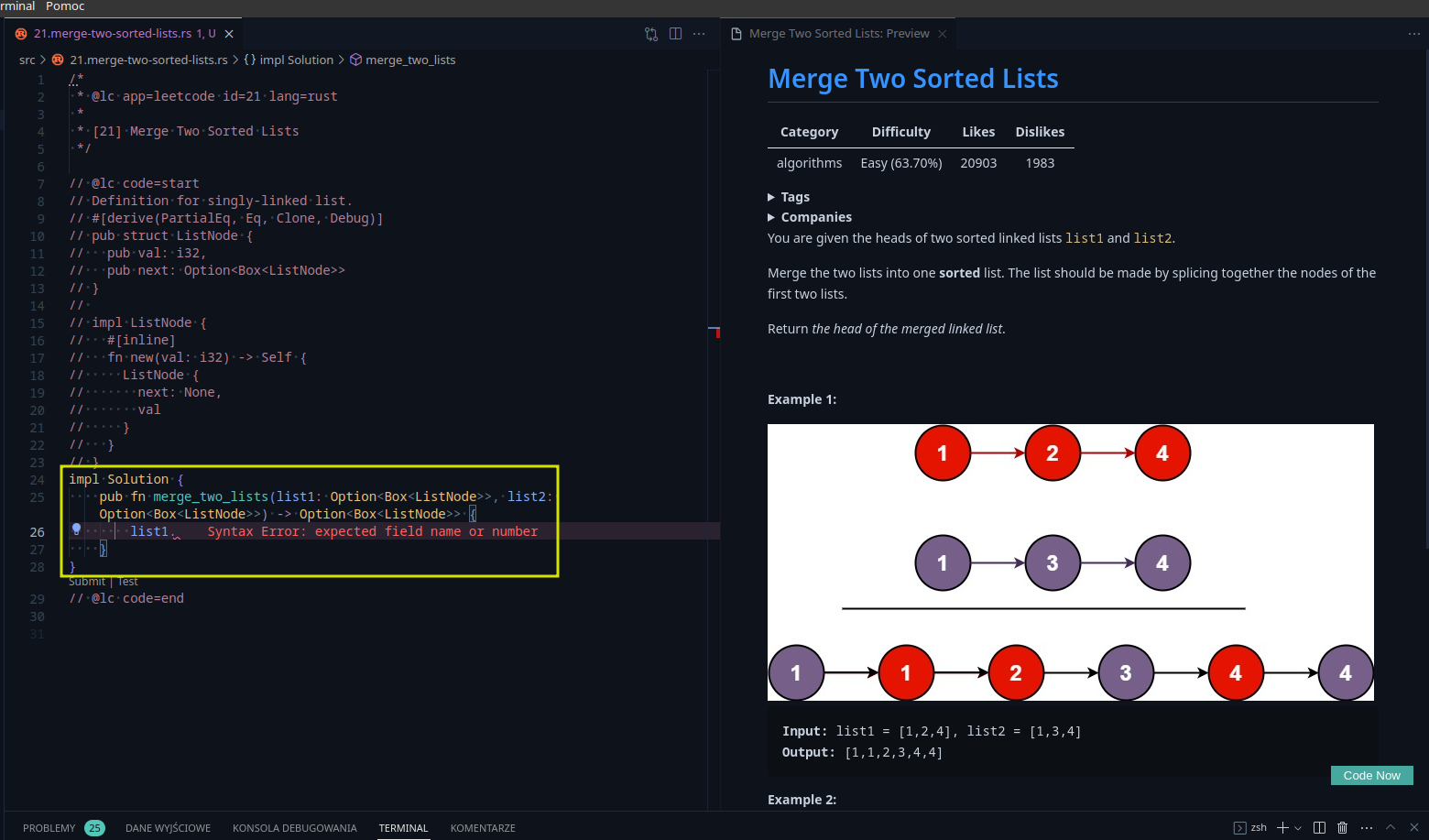Open terminal panel more actions ellipsis
1429x840 pixels.
[1367, 828]
